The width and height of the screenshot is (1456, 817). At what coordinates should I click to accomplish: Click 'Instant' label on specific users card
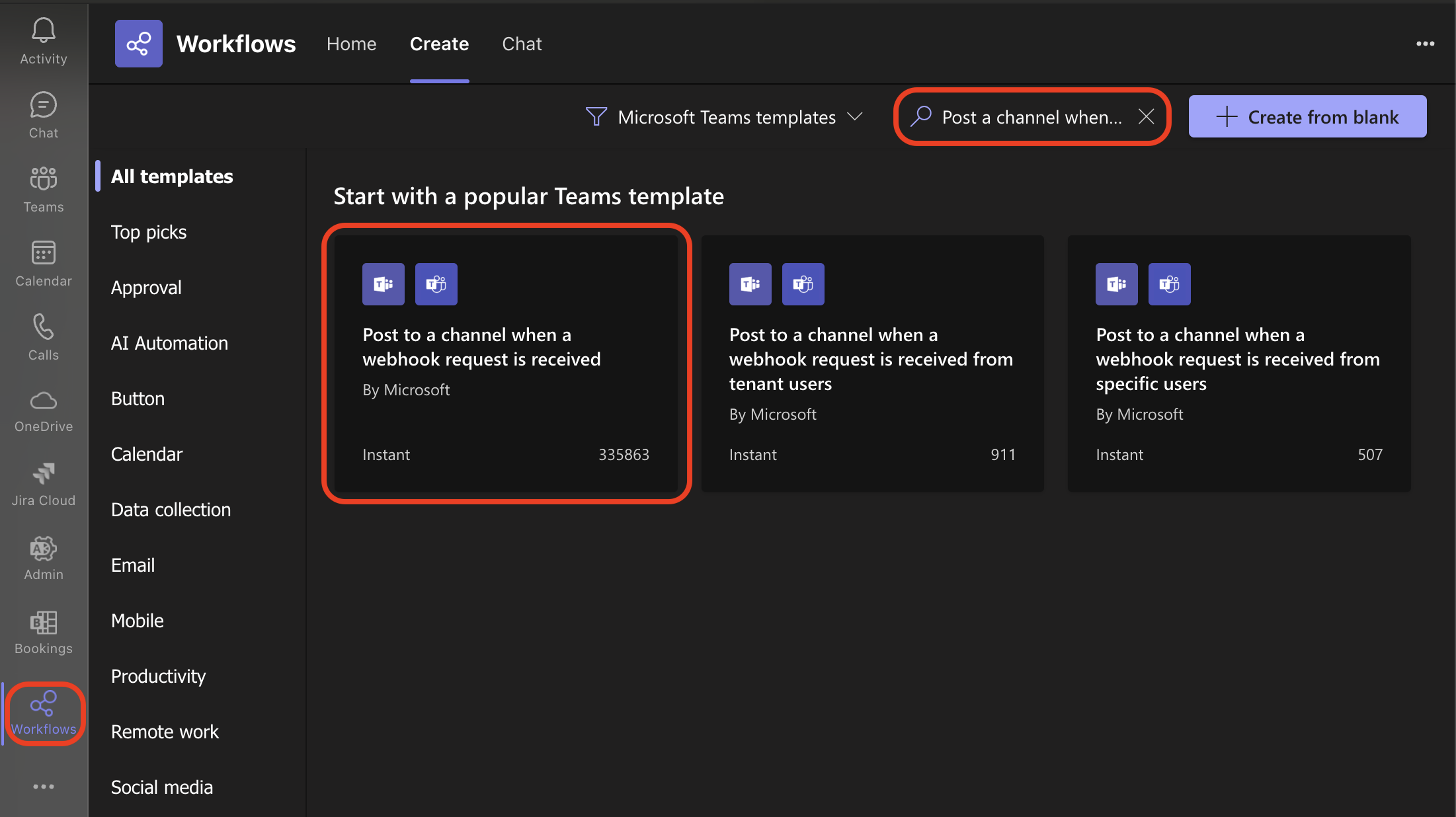(x=1119, y=455)
